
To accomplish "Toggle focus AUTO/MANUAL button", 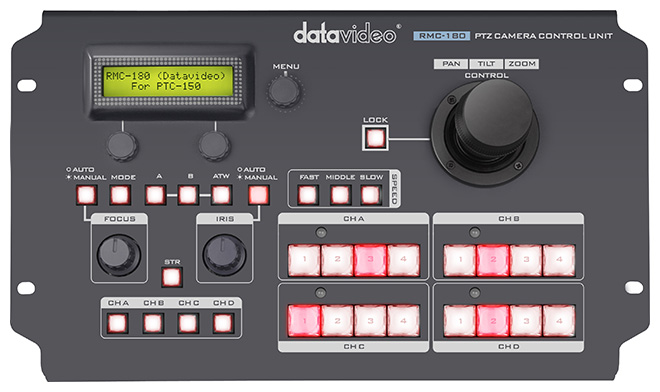I will click(86, 195).
